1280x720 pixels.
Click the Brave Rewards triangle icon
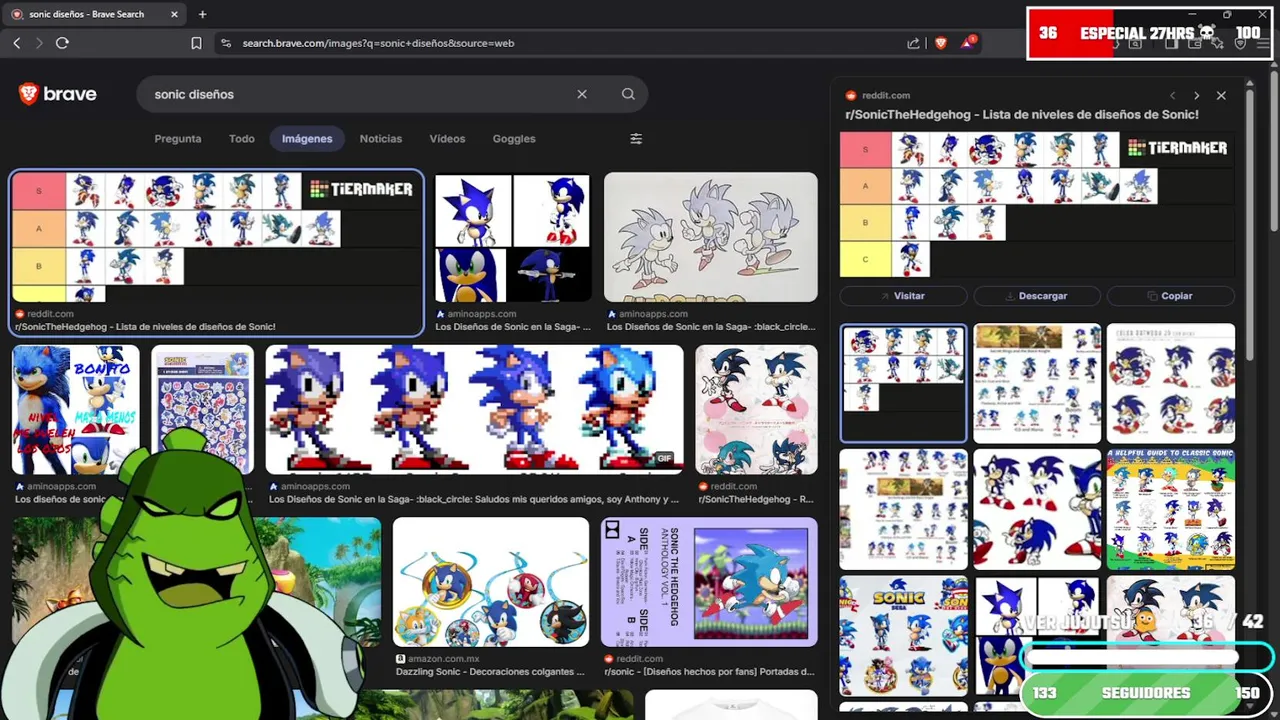[968, 43]
